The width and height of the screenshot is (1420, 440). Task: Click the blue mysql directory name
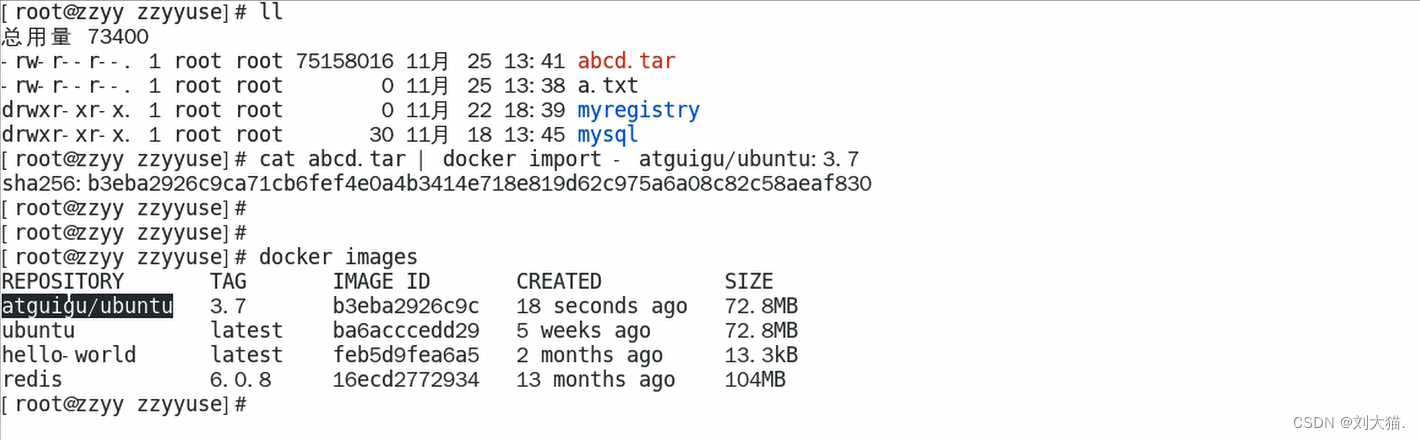pos(607,135)
